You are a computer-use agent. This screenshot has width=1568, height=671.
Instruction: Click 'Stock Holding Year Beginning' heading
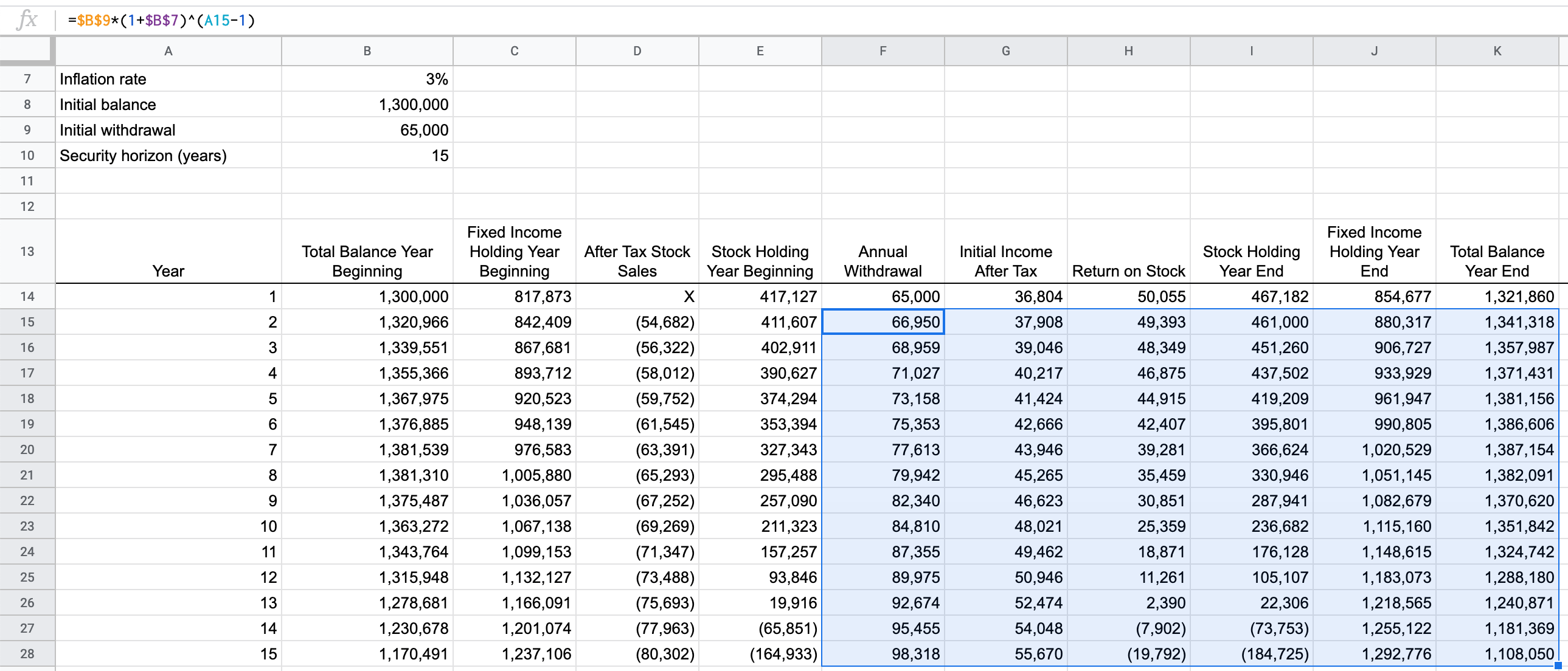(x=760, y=251)
